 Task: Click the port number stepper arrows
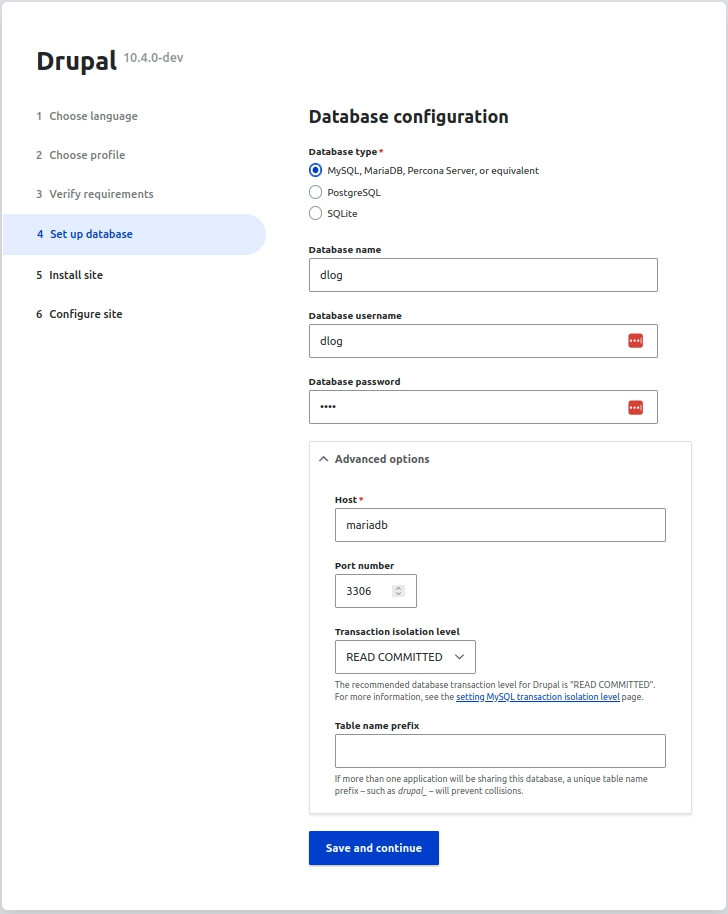click(398, 591)
